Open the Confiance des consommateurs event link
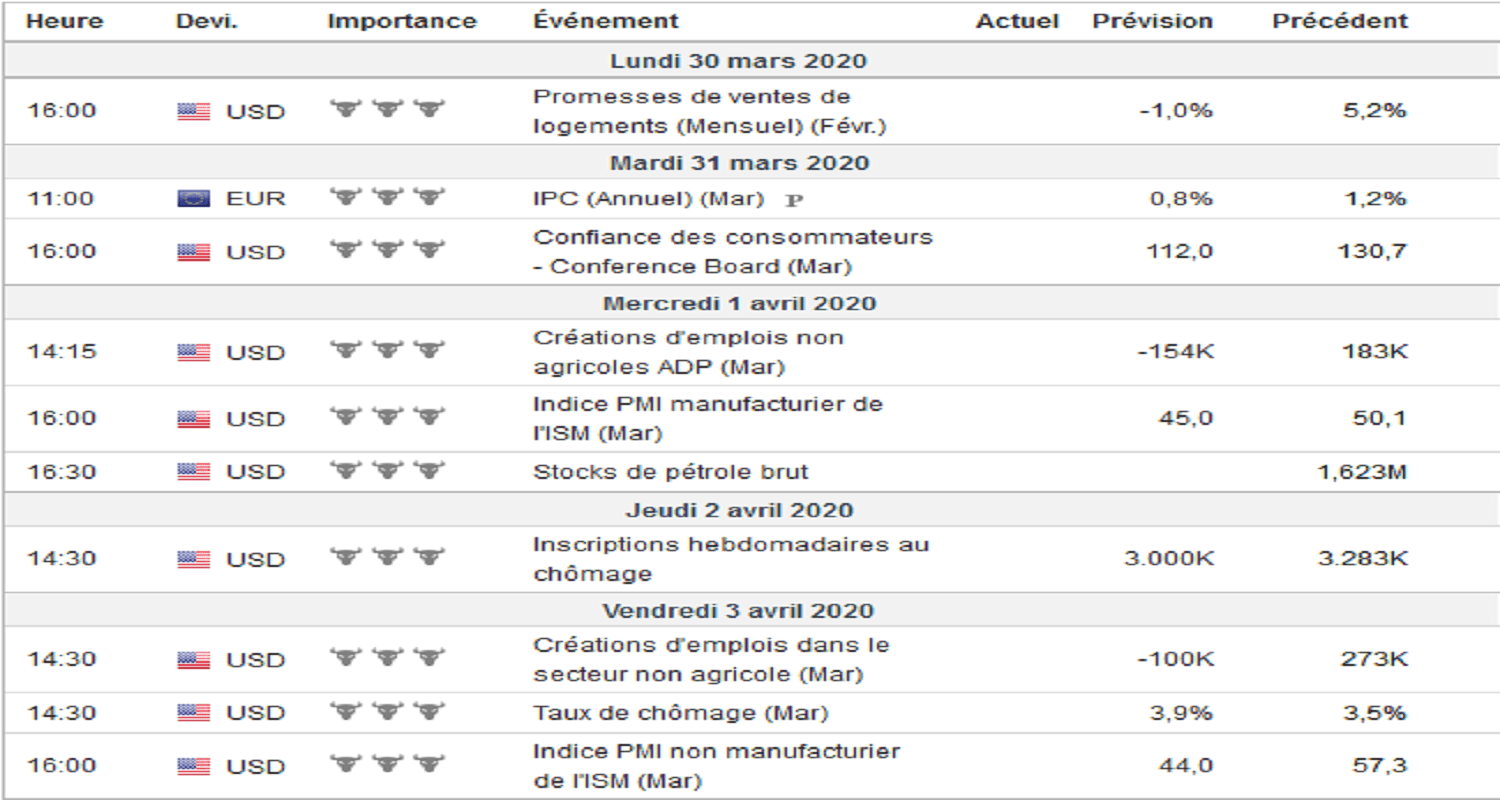Viewport: 1500px width, 800px height. click(732, 251)
